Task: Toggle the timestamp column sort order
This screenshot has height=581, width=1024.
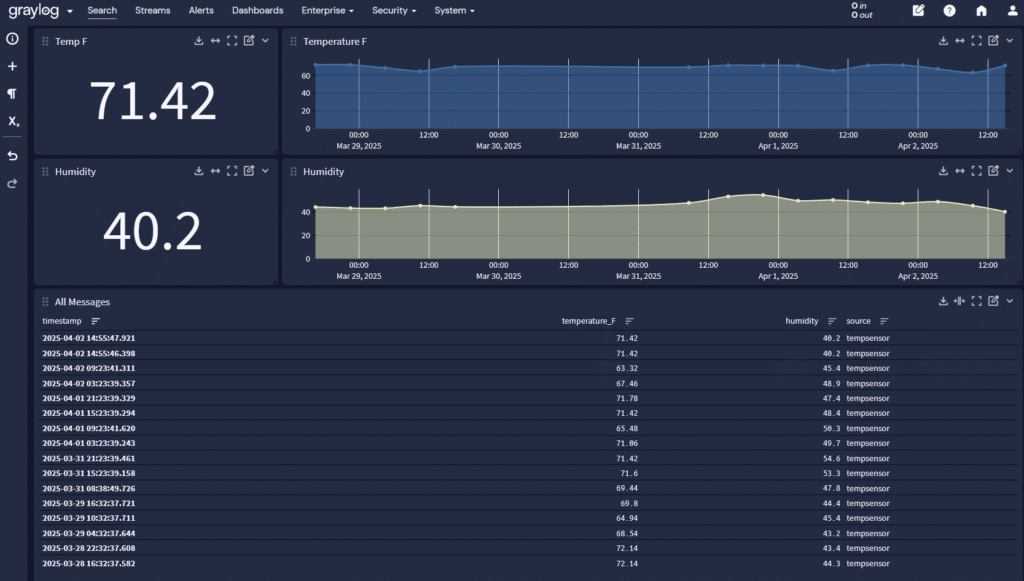Action: [x=93, y=321]
